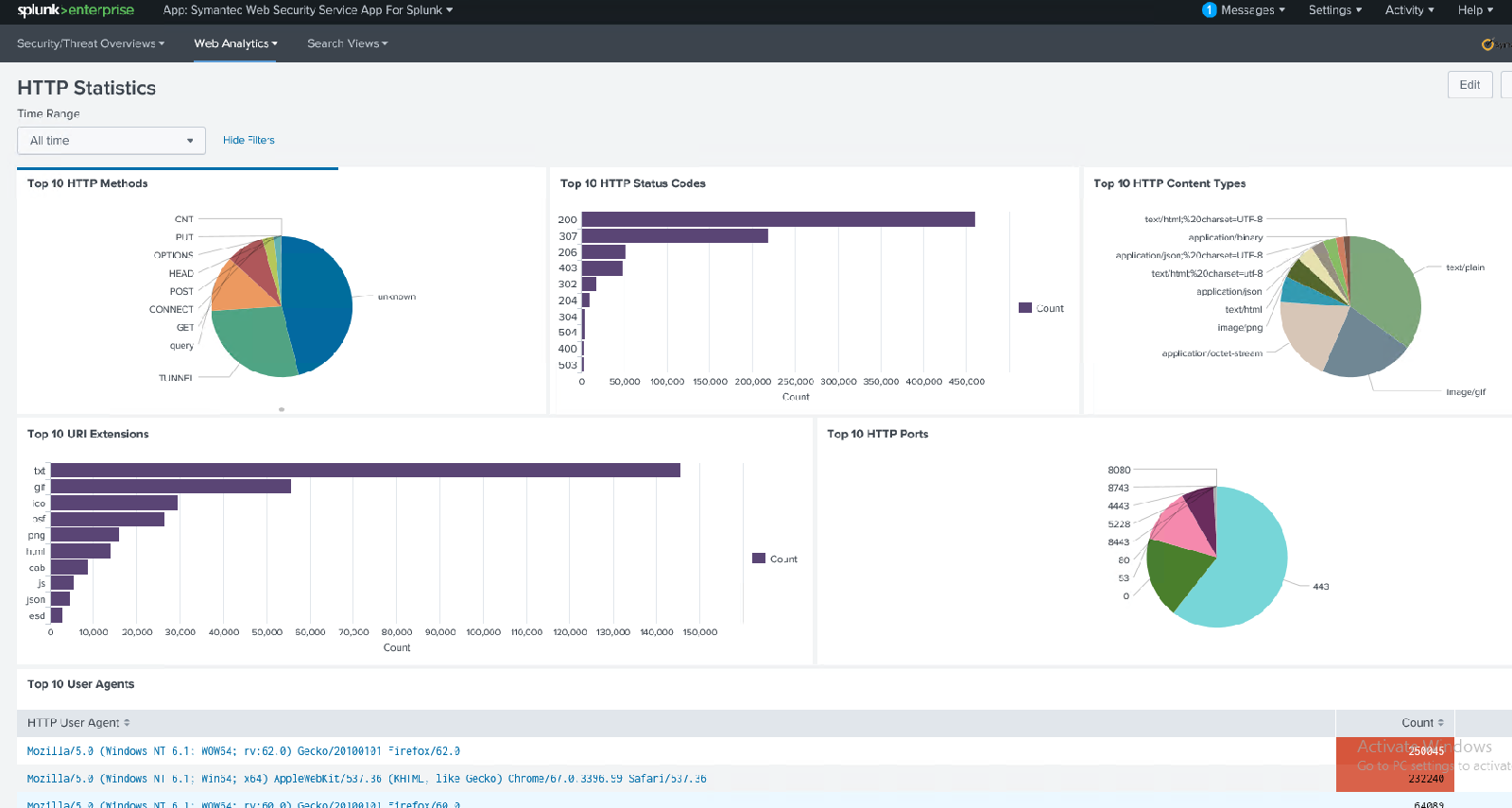This screenshot has width=1512, height=808.
Task: Click Count legend swatch in URI Extensions chart
Action: coord(758,559)
